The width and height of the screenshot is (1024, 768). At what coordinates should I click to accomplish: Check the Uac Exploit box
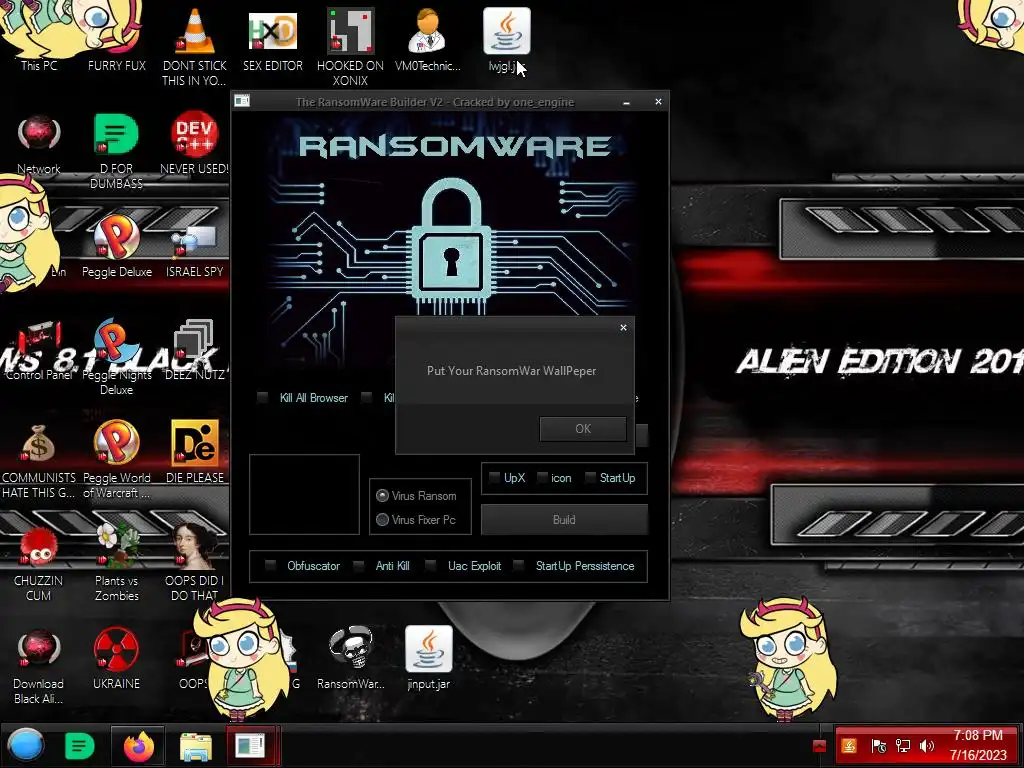(430, 566)
